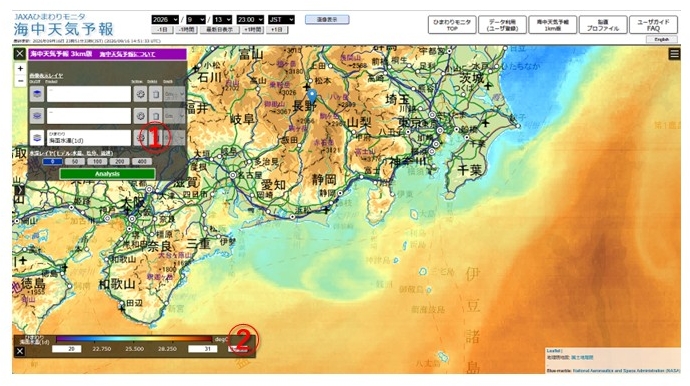Edit the maximum value field 31

tap(202, 349)
